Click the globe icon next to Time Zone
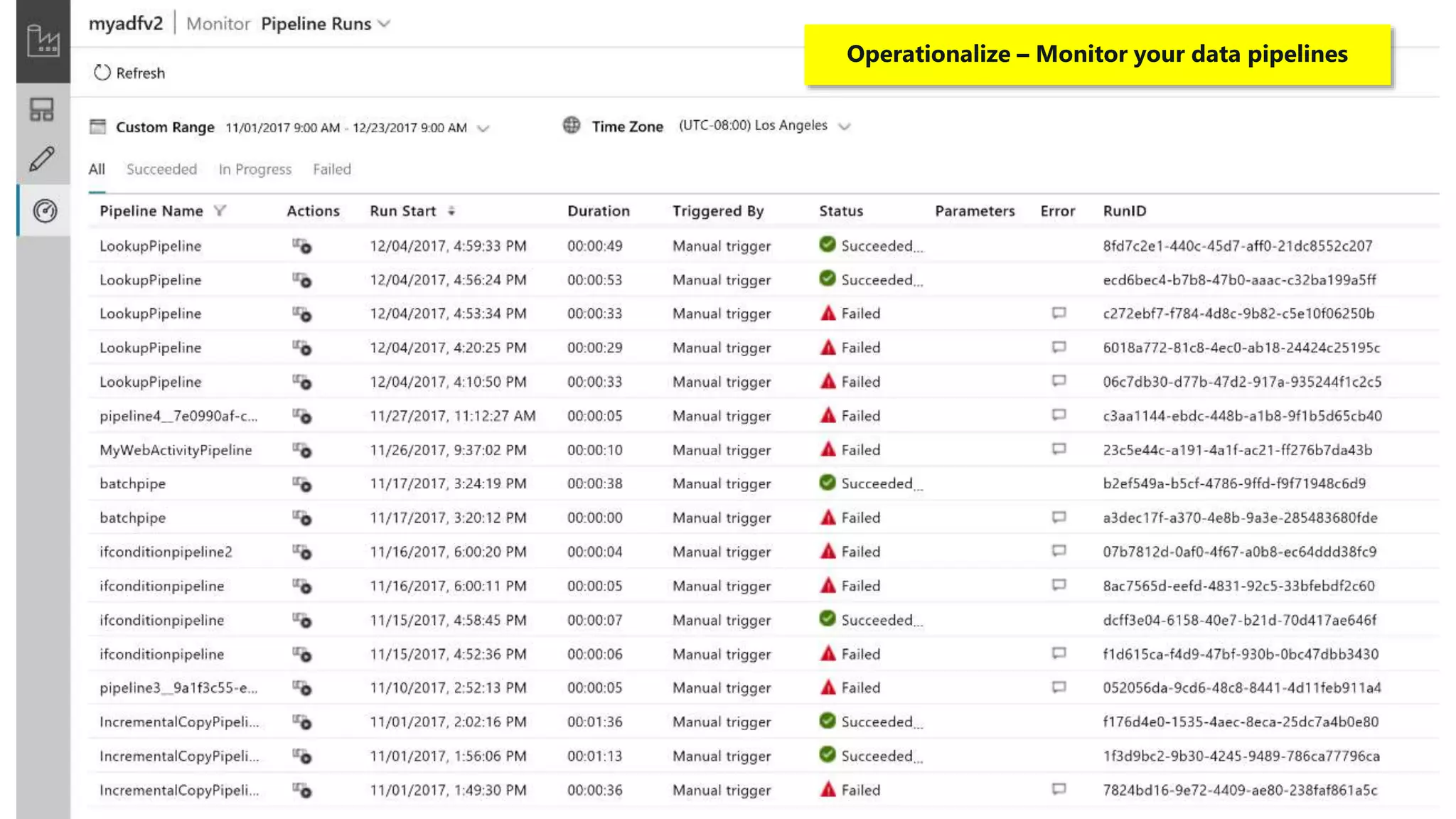This screenshot has height=819, width=1456. pos(572,125)
